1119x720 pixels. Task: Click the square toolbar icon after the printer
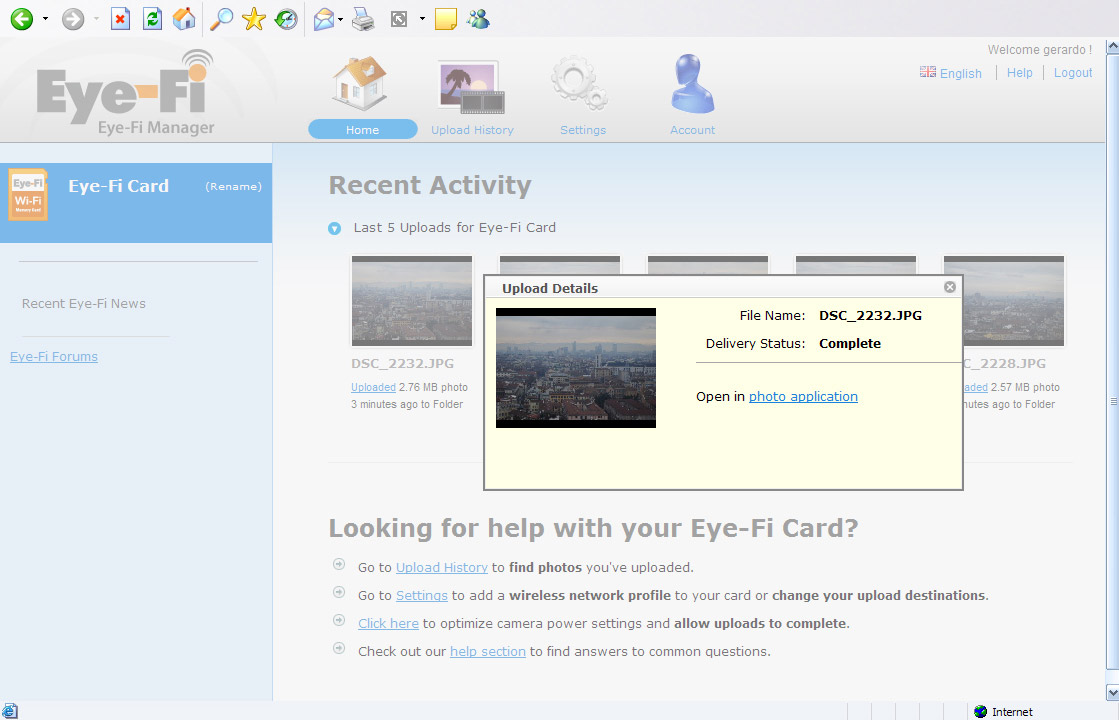pos(399,19)
